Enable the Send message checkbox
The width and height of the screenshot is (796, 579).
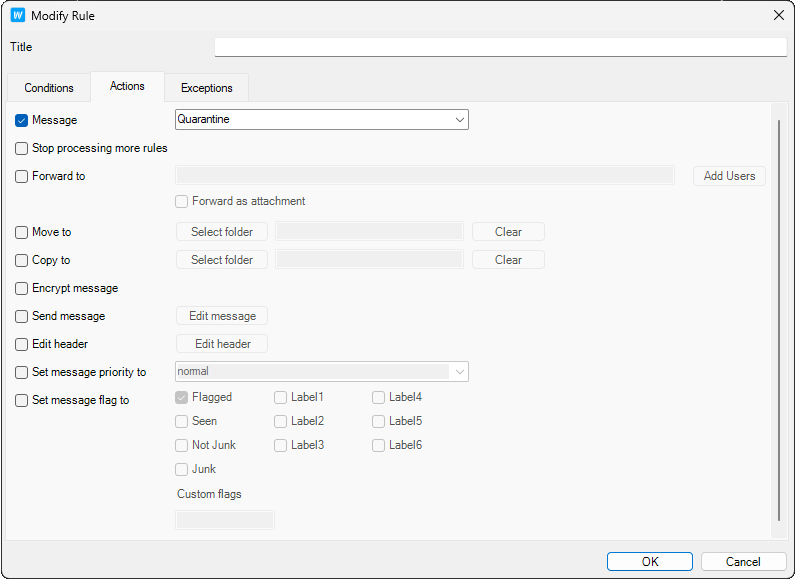[x=21, y=316]
